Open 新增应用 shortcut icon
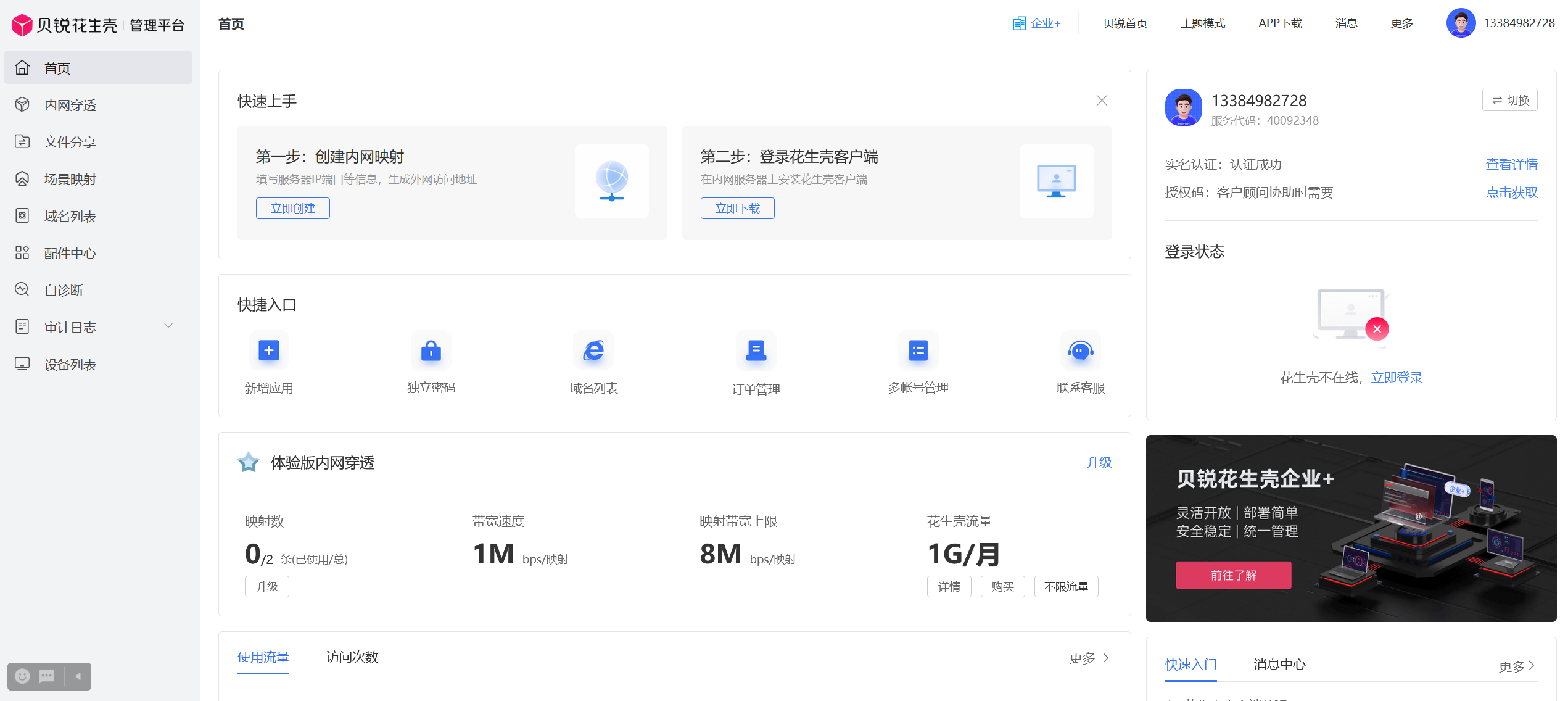 [x=269, y=350]
